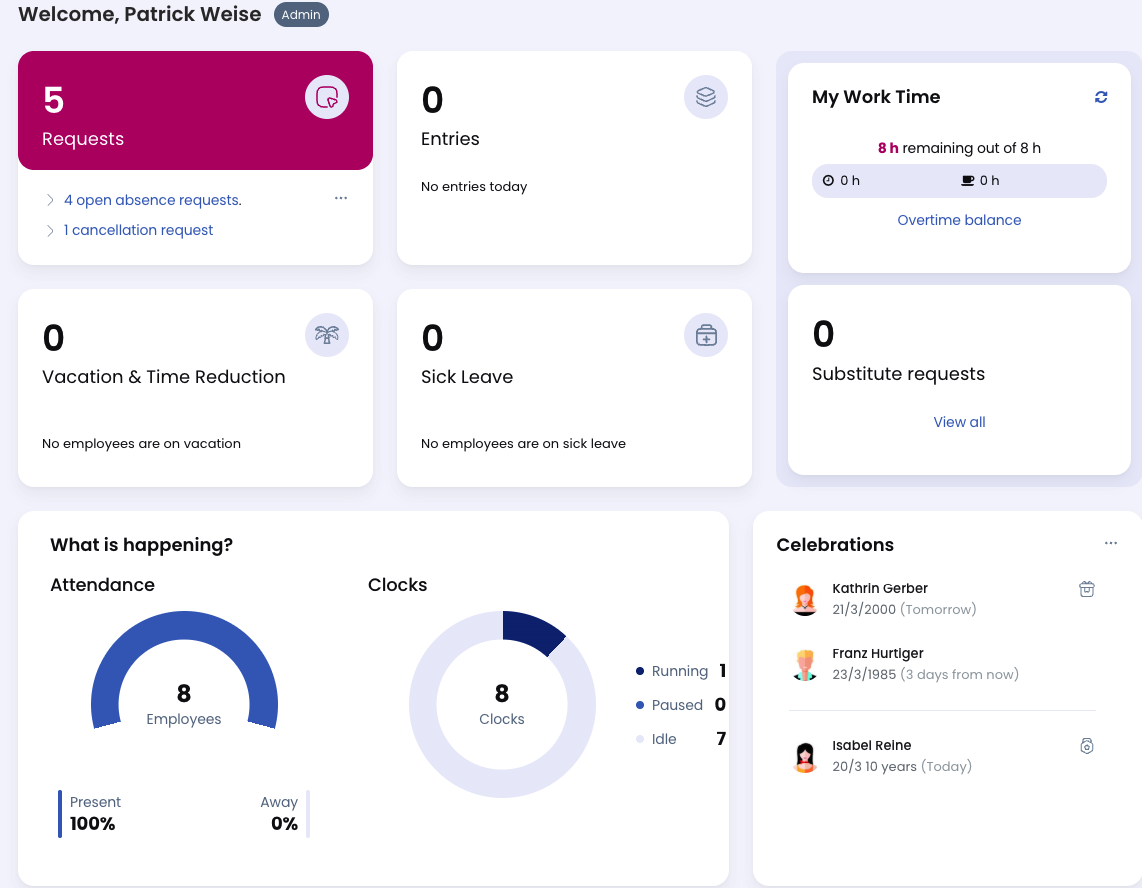Click Kathrin Gerber's avatar
The width and height of the screenshot is (1142, 888).
tap(805, 599)
